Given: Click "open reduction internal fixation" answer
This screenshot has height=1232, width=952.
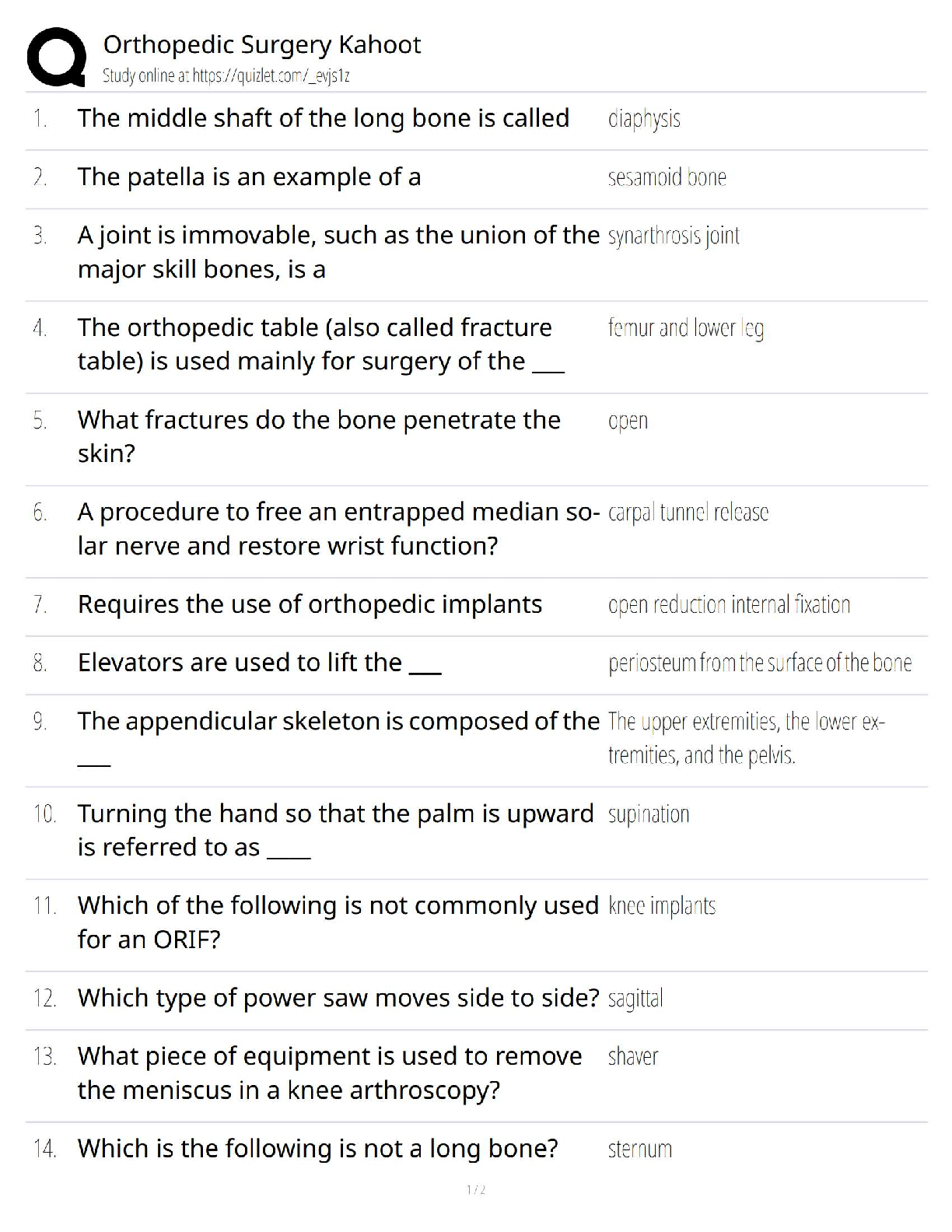Looking at the screenshot, I should (729, 605).
